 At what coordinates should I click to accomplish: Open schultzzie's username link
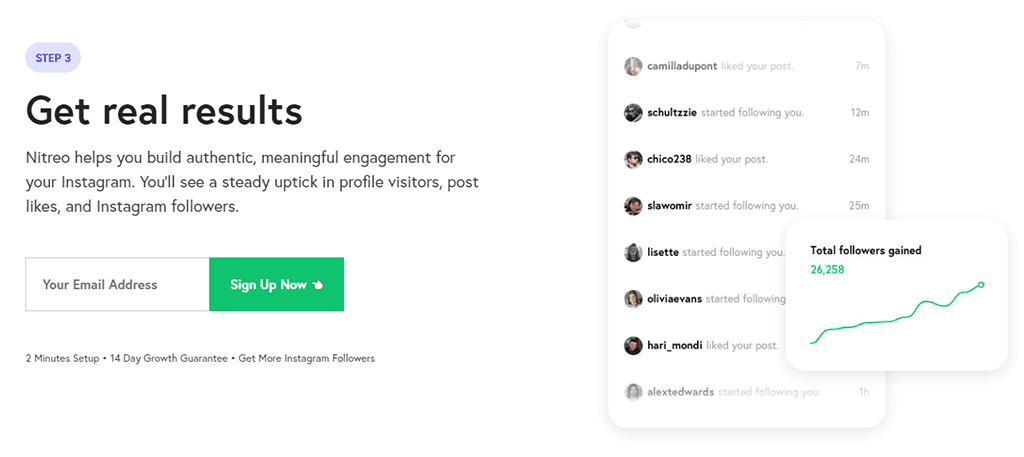[x=673, y=112]
